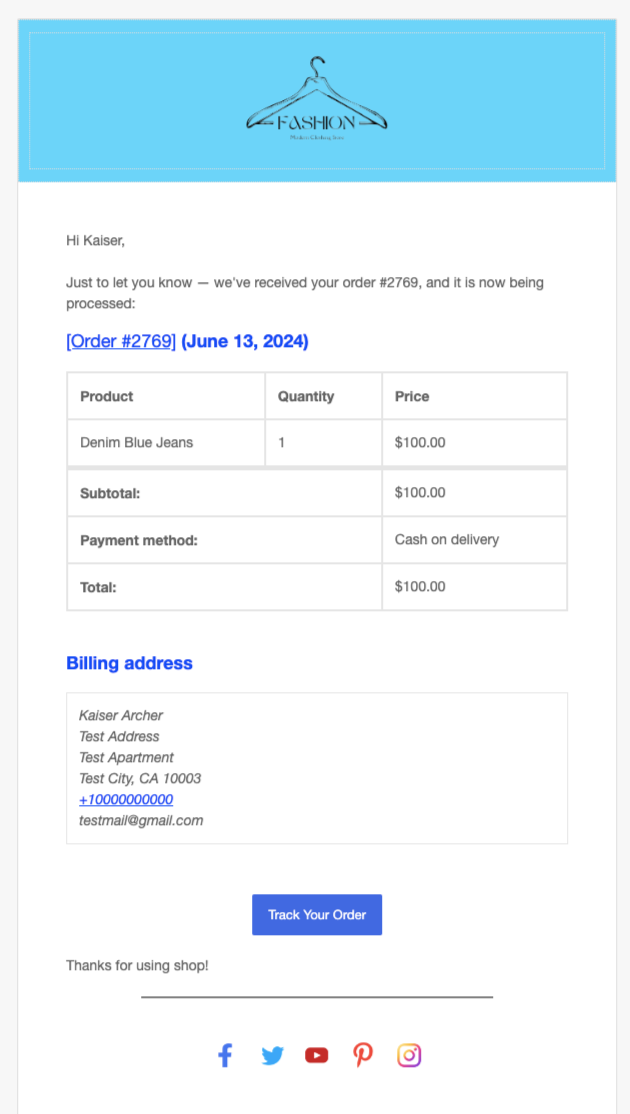
Task: Click the Instagram icon
Action: 409,1055
